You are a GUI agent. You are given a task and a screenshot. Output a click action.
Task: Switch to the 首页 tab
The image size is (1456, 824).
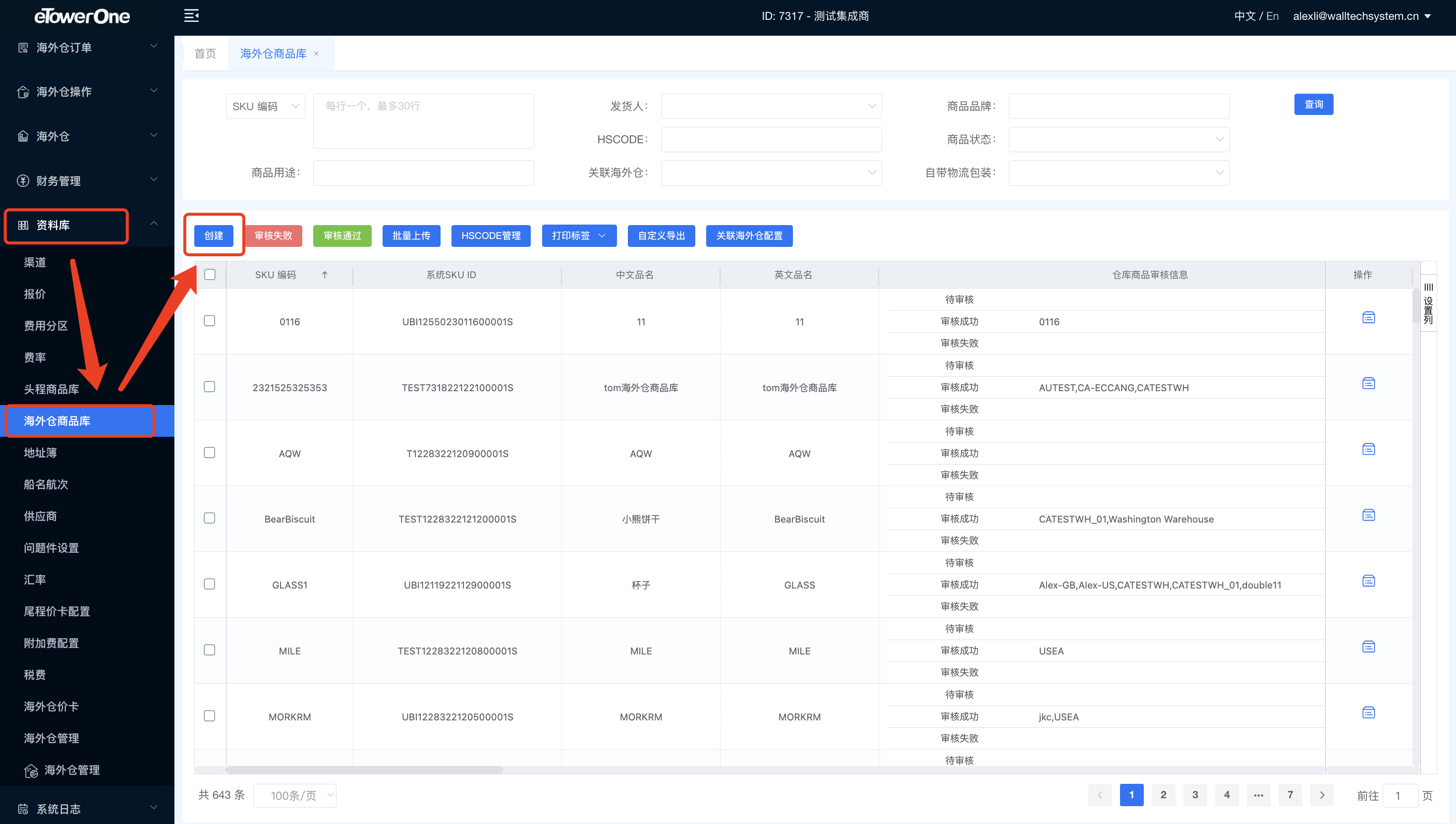tap(205, 54)
